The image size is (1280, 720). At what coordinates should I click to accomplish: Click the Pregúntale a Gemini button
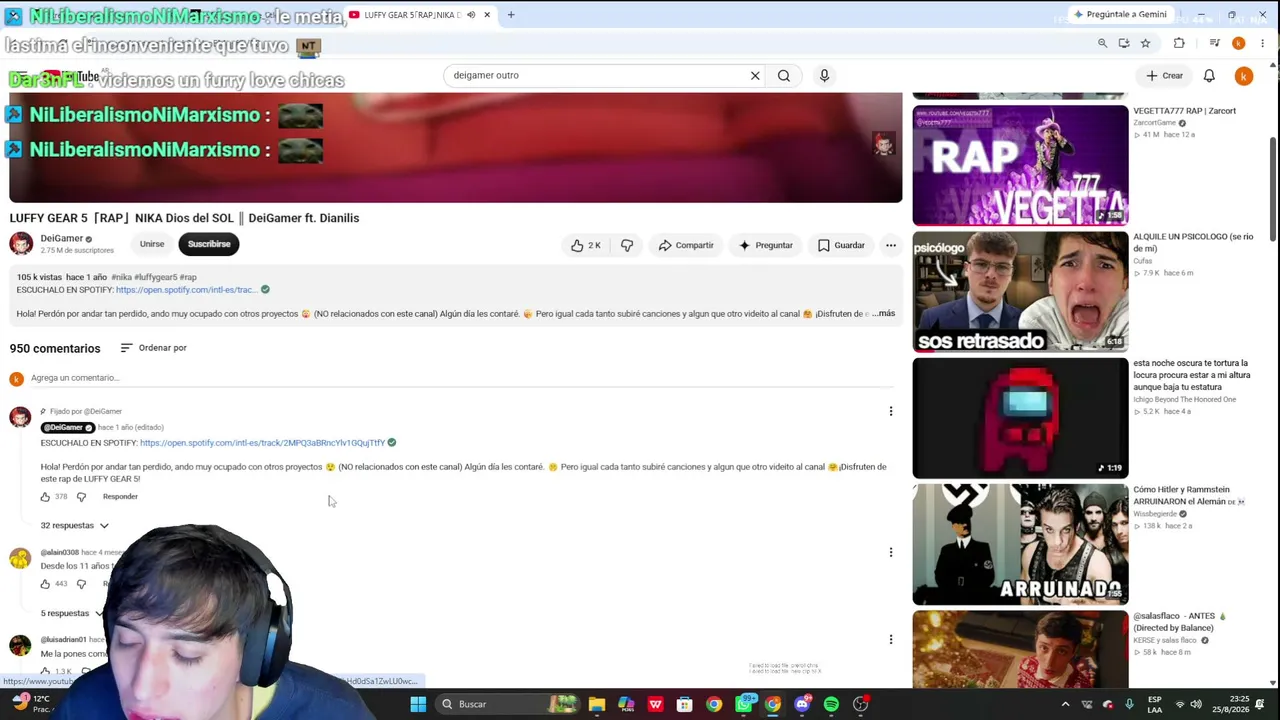pyautogui.click(x=1120, y=15)
